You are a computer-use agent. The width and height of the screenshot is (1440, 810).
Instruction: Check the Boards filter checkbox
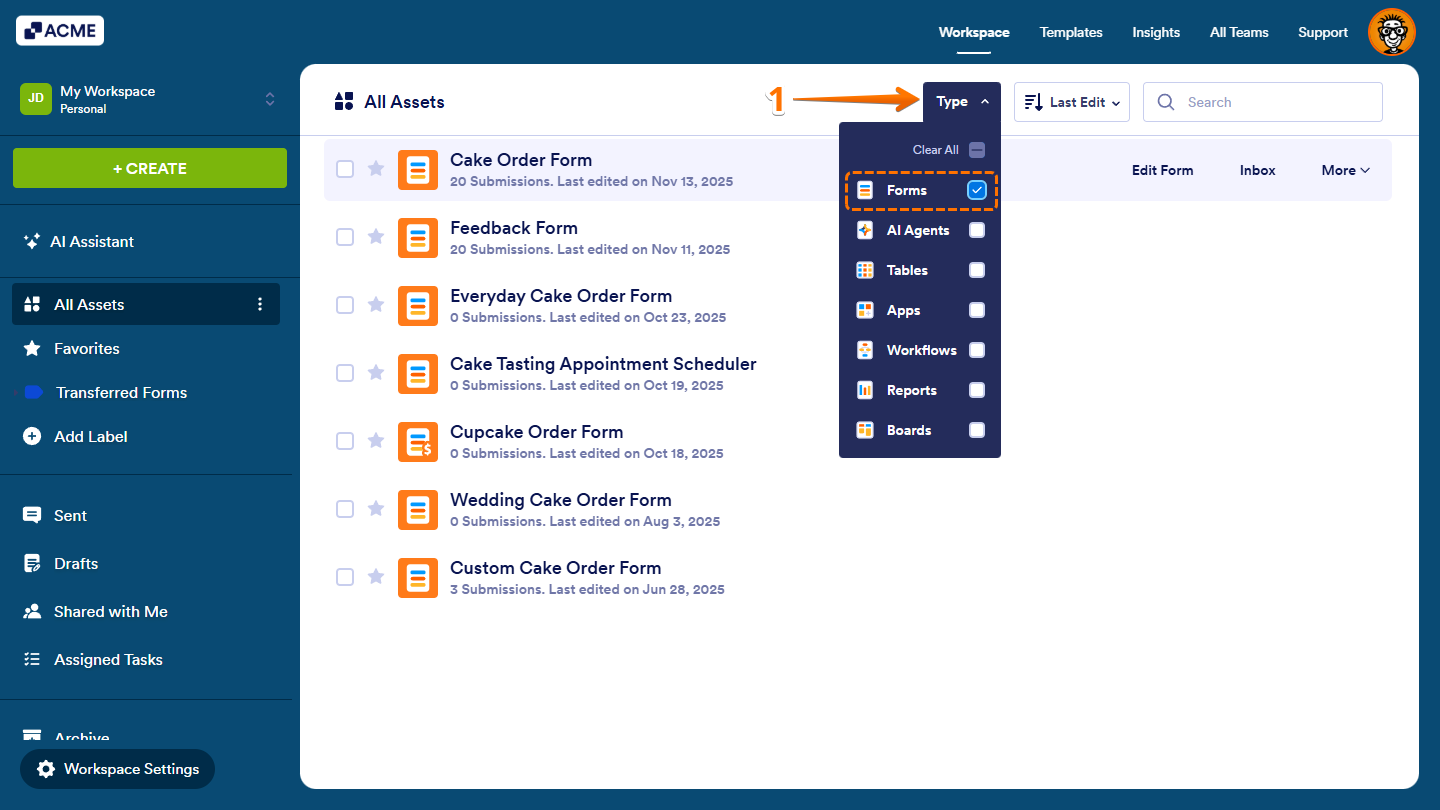tap(976, 430)
